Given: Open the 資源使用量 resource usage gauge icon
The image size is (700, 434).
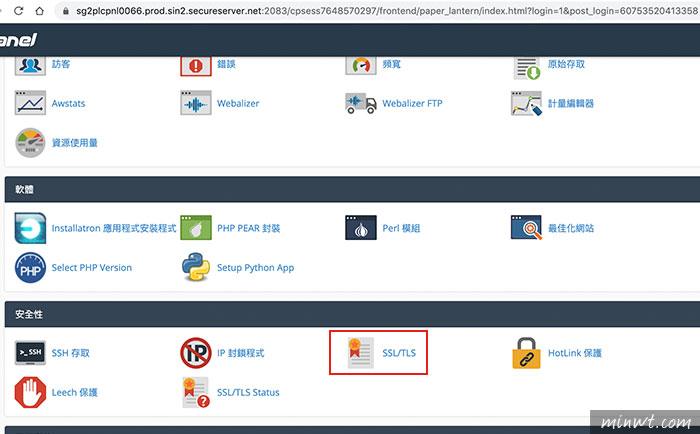Looking at the screenshot, I should [x=30, y=143].
